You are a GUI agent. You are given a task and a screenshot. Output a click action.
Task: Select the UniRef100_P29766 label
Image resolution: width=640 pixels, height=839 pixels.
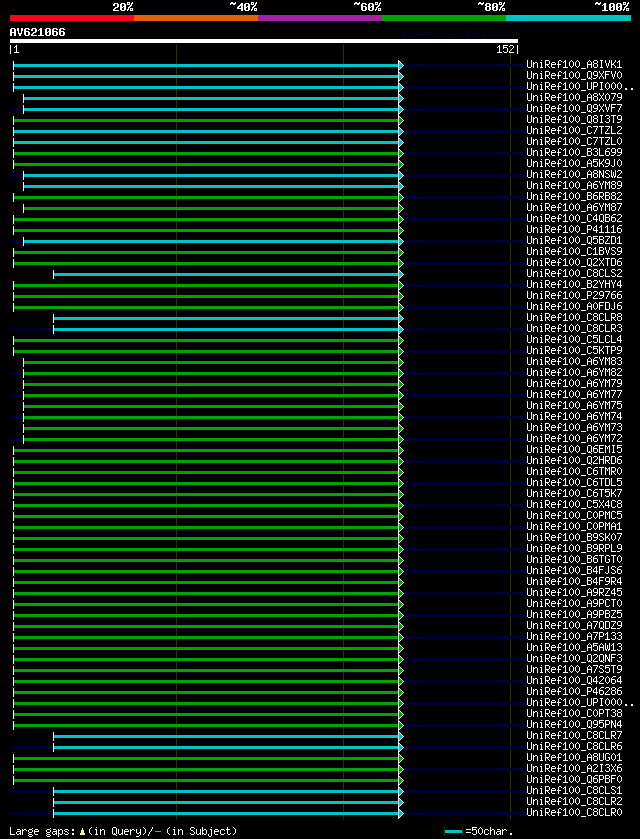click(575, 296)
